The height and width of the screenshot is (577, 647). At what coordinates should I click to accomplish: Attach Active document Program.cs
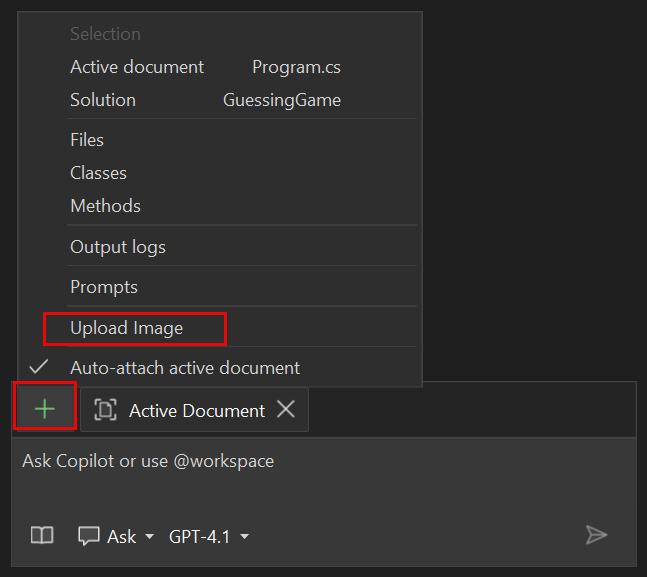coord(137,67)
